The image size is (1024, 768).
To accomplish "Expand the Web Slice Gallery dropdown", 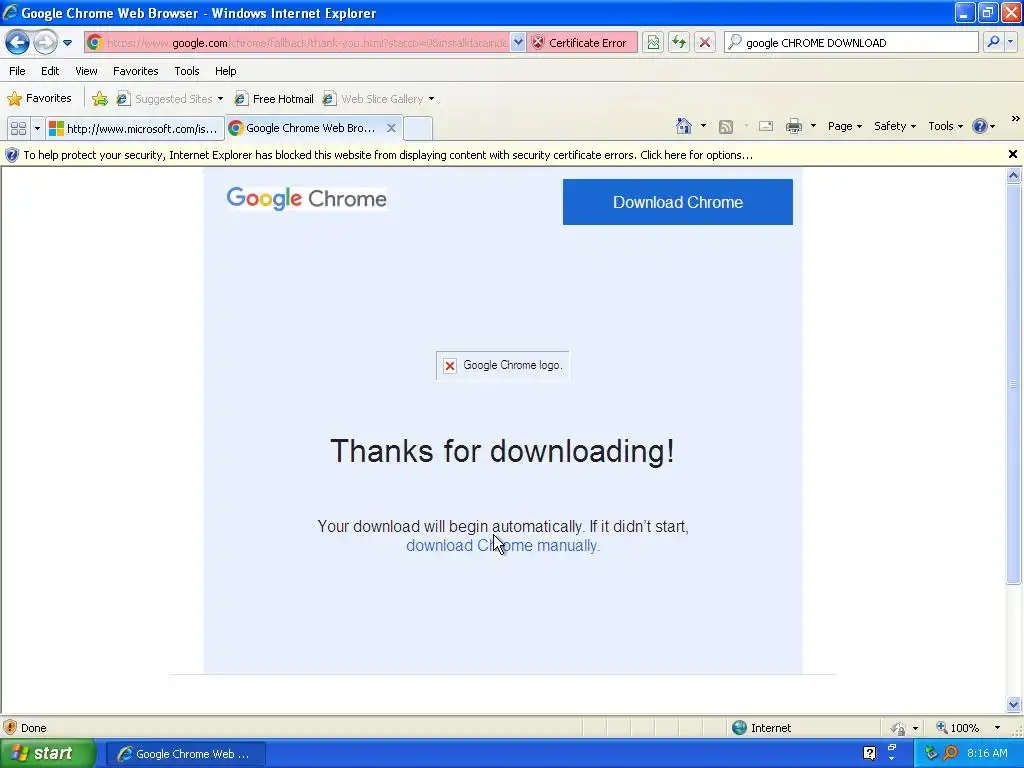I will pyautogui.click(x=431, y=99).
